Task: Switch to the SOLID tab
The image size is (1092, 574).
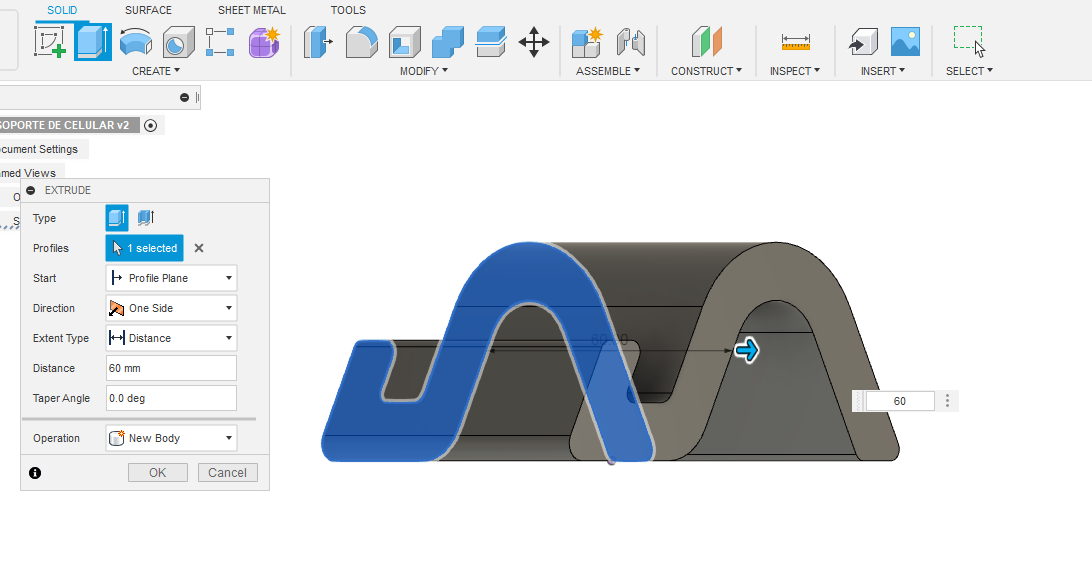Action: point(62,10)
